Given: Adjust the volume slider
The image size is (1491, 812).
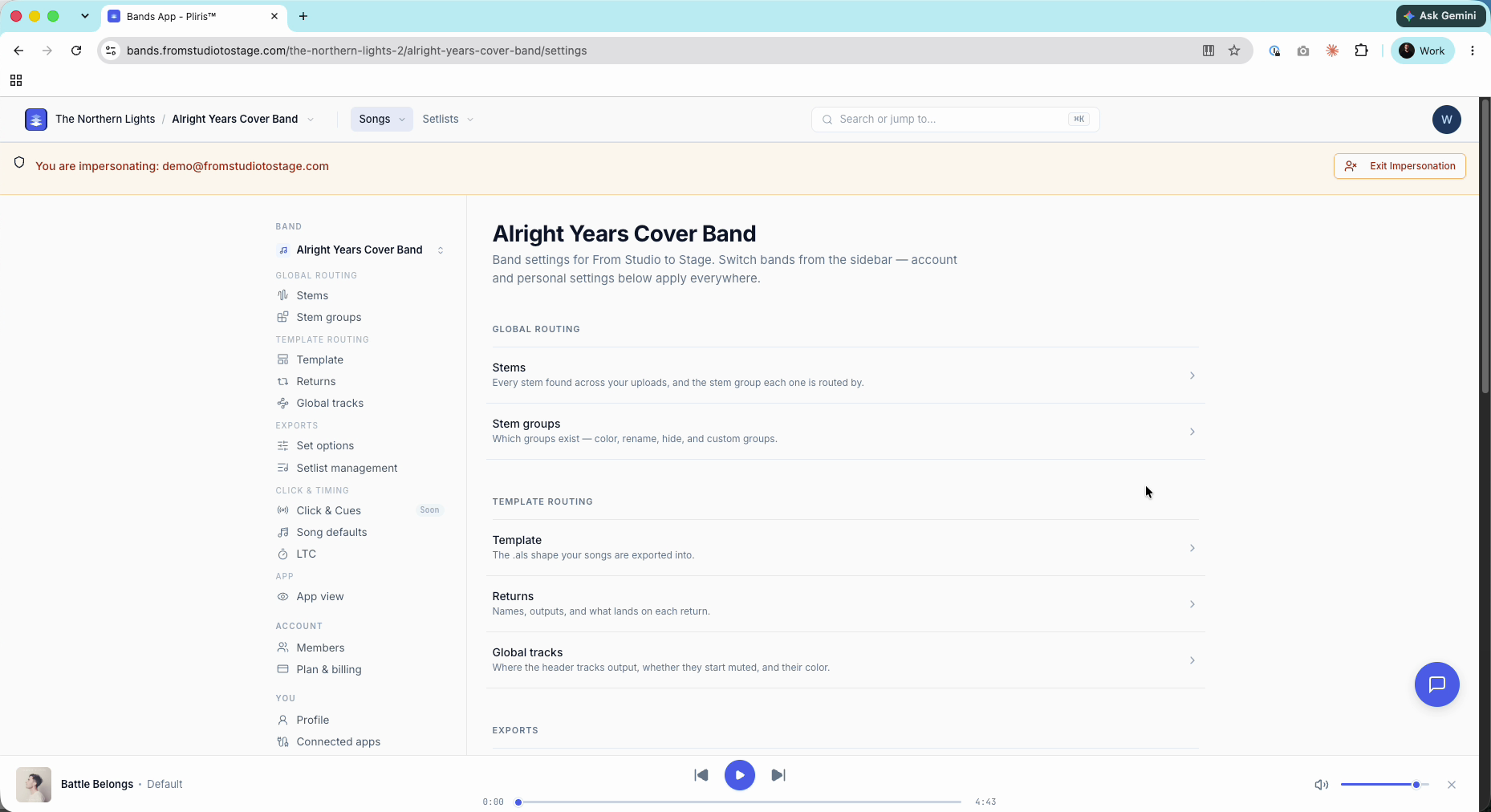Looking at the screenshot, I should coord(1384,785).
